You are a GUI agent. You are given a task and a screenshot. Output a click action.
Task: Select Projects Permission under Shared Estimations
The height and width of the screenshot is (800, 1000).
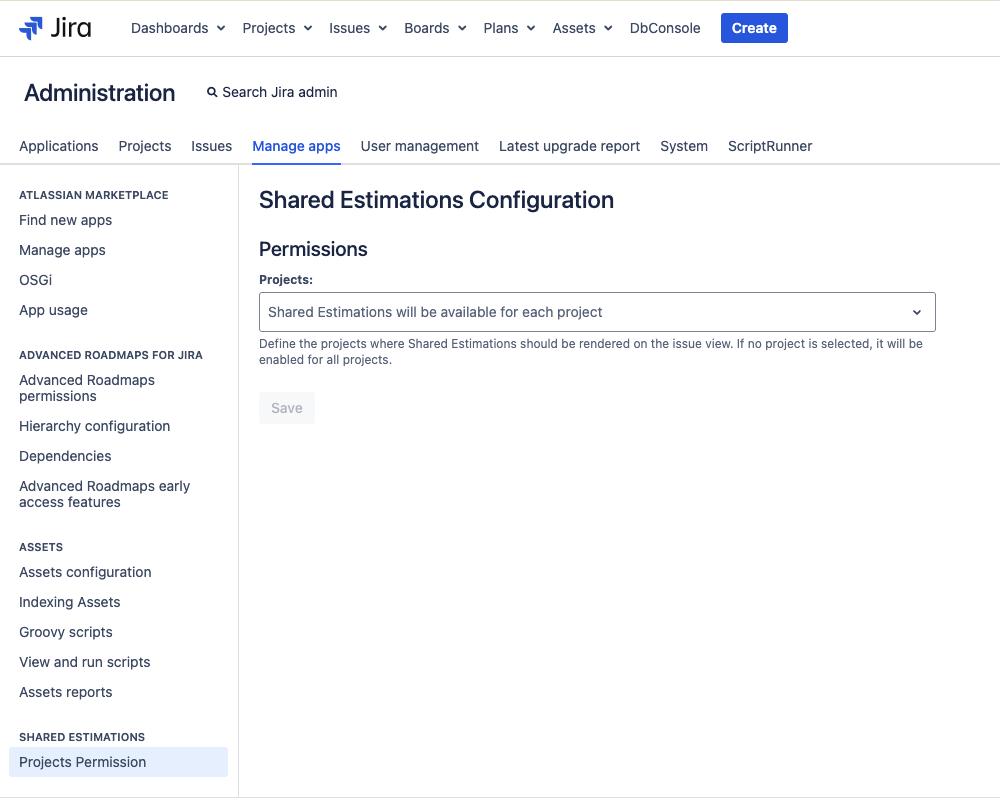coord(82,762)
